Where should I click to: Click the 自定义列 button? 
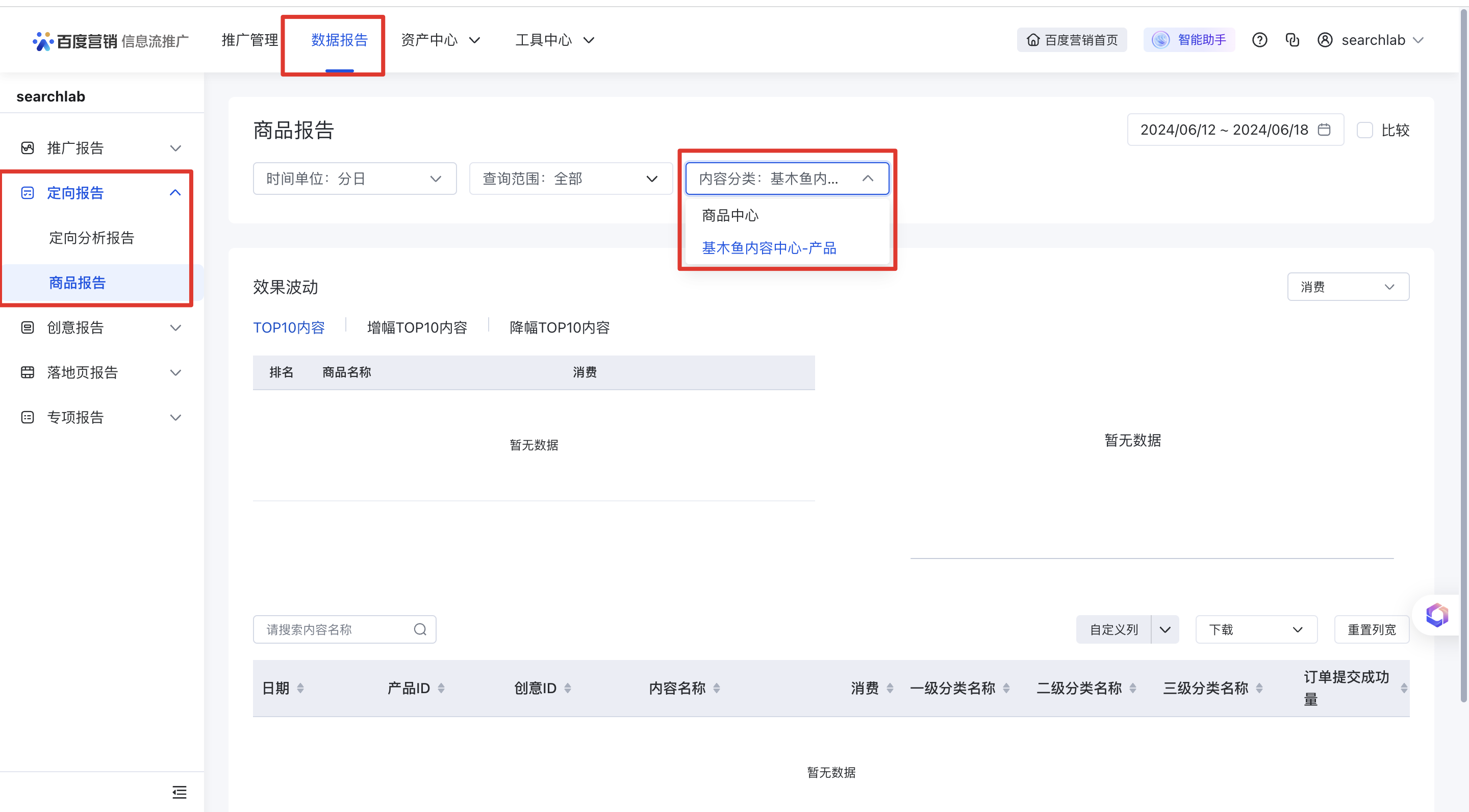pyautogui.click(x=1113, y=629)
